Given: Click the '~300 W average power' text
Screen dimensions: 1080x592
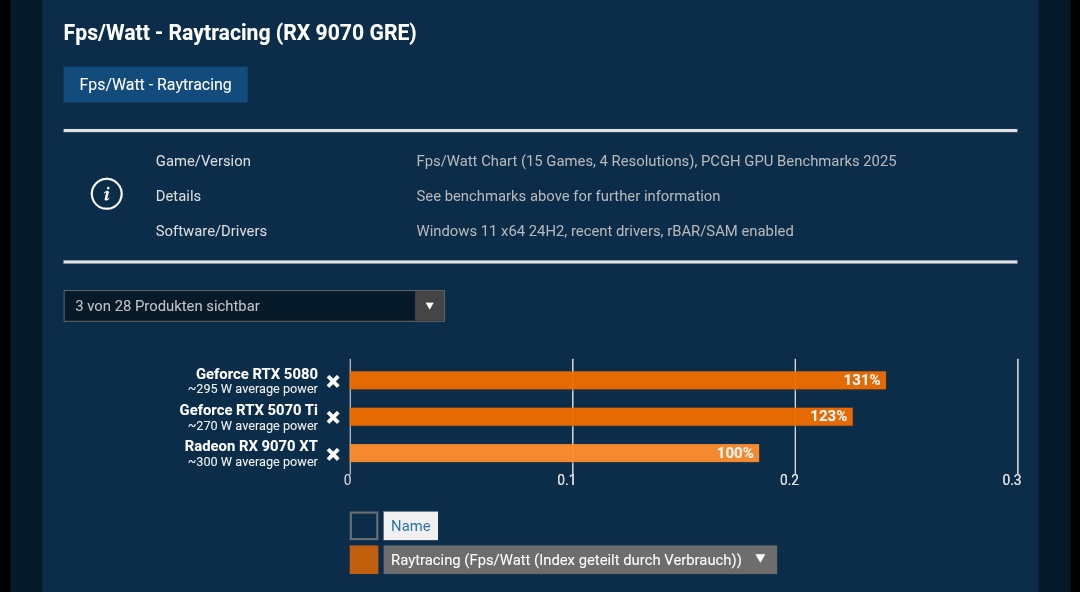Looking at the screenshot, I should (253, 462).
